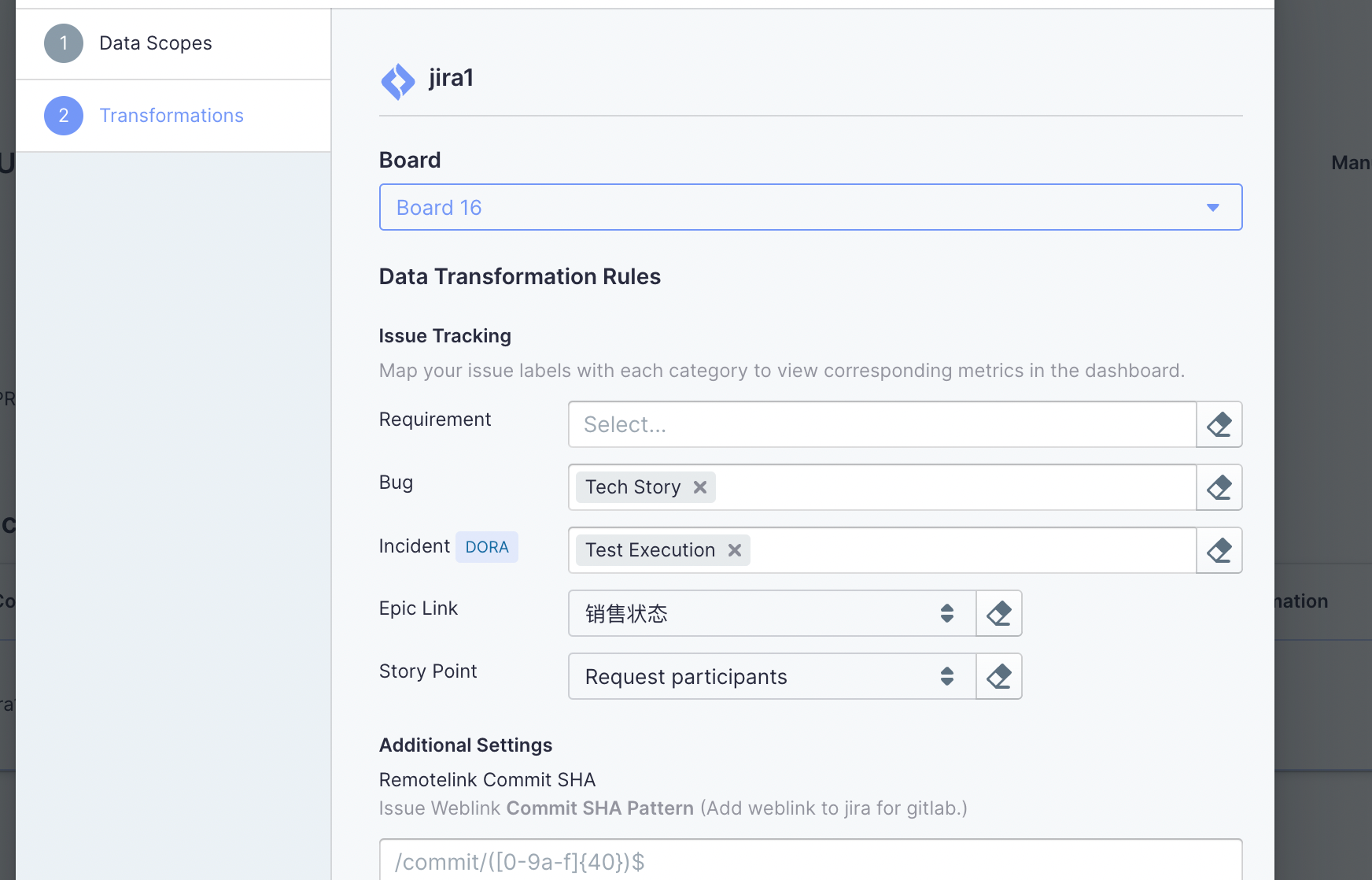Screen dimensions: 1372x880
Task: Click the Issue Tracking heading
Action: click(445, 336)
